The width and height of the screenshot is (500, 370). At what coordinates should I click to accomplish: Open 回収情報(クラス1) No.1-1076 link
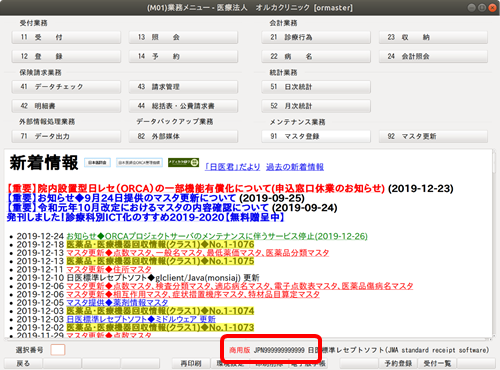(160, 244)
